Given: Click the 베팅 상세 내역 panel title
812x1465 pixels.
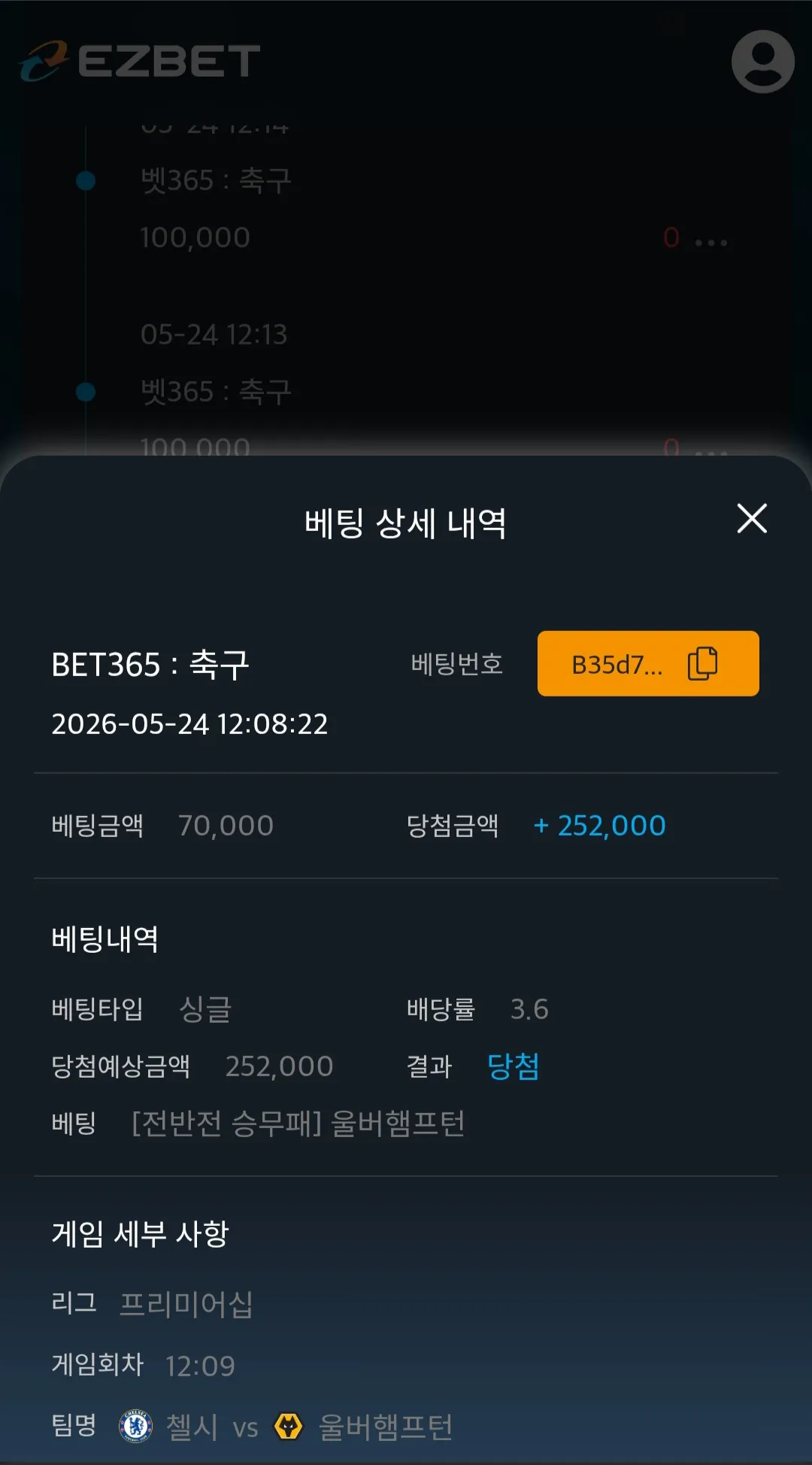Looking at the screenshot, I should [x=405, y=523].
